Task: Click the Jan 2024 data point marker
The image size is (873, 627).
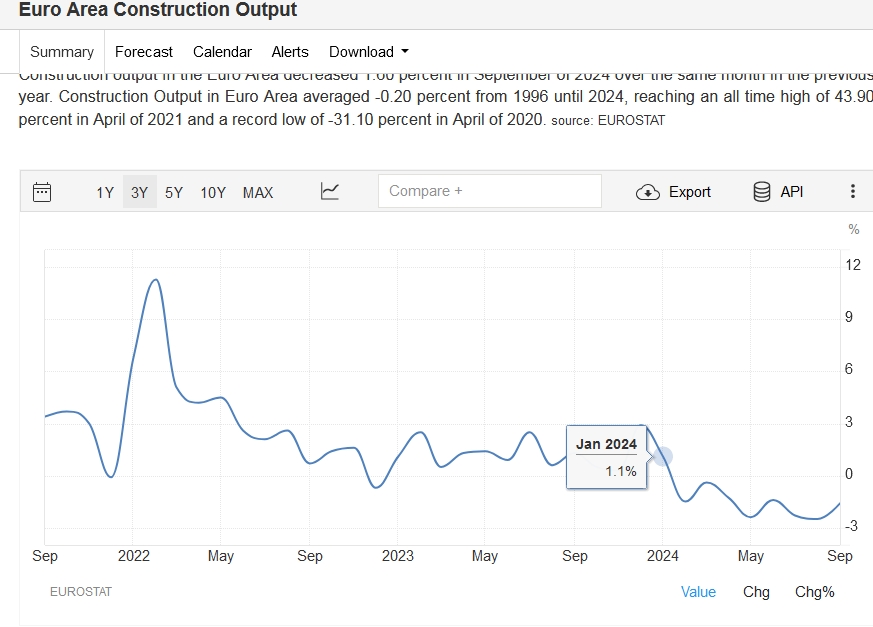Action: click(x=662, y=456)
